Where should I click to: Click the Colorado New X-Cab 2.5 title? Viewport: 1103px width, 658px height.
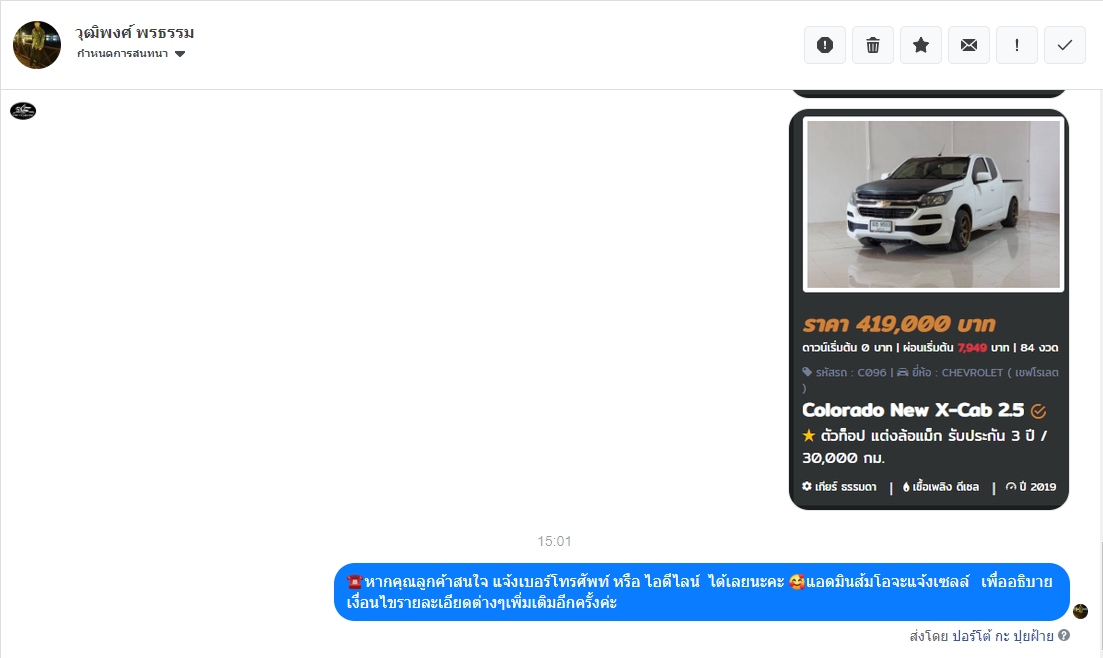[x=913, y=410]
